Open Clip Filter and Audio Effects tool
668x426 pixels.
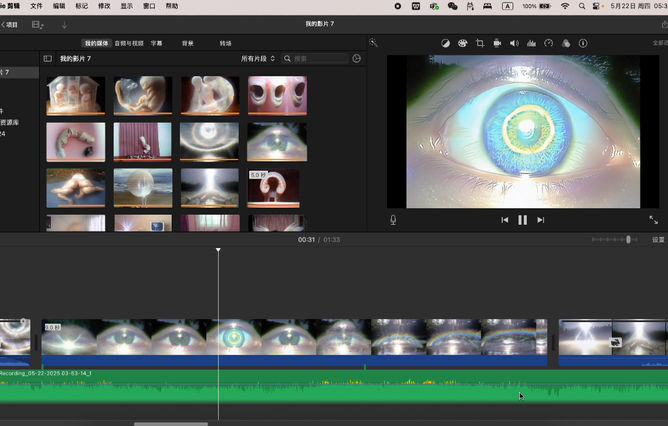coord(566,43)
